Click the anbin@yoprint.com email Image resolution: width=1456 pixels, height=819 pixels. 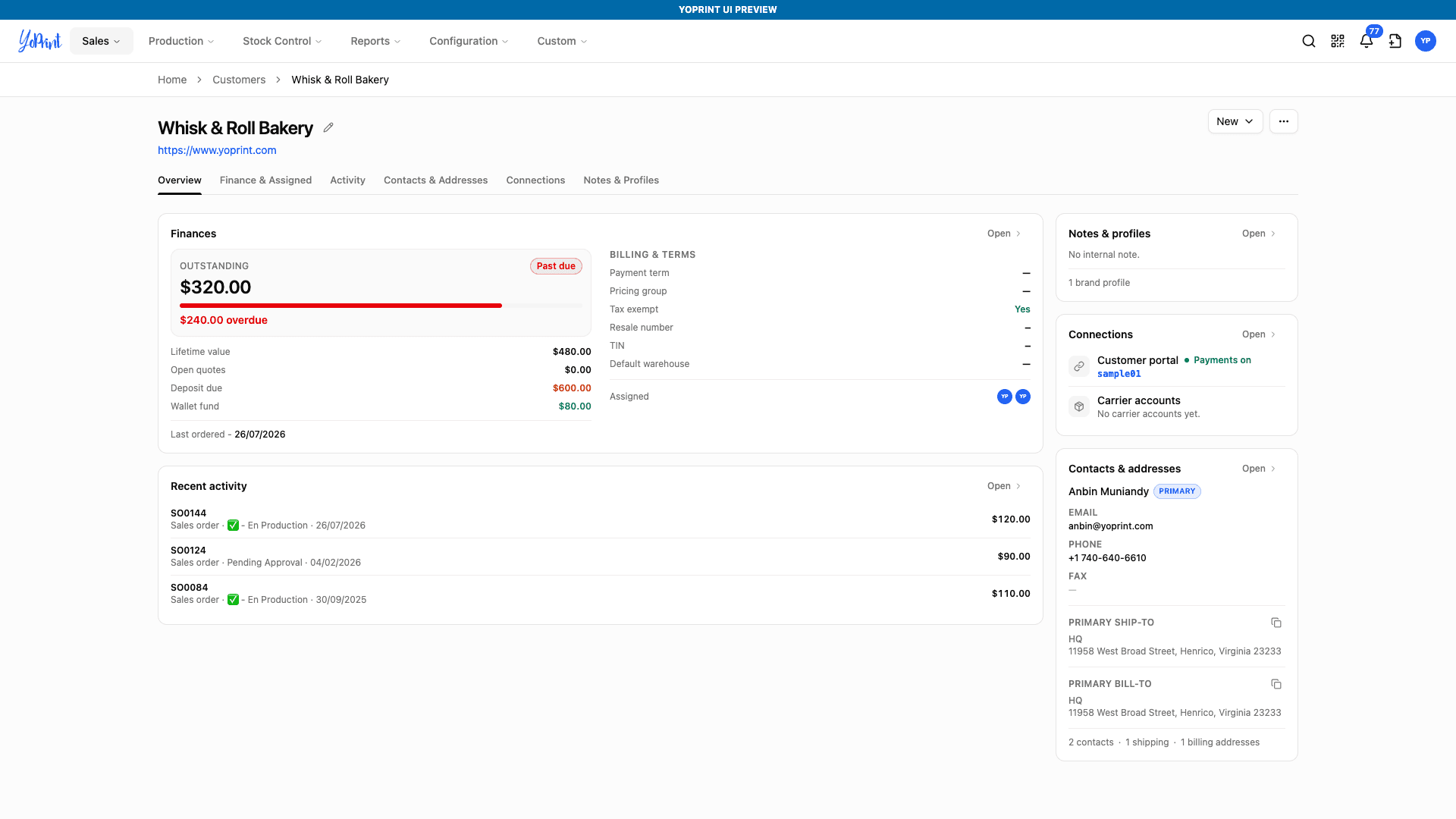[1110, 526]
